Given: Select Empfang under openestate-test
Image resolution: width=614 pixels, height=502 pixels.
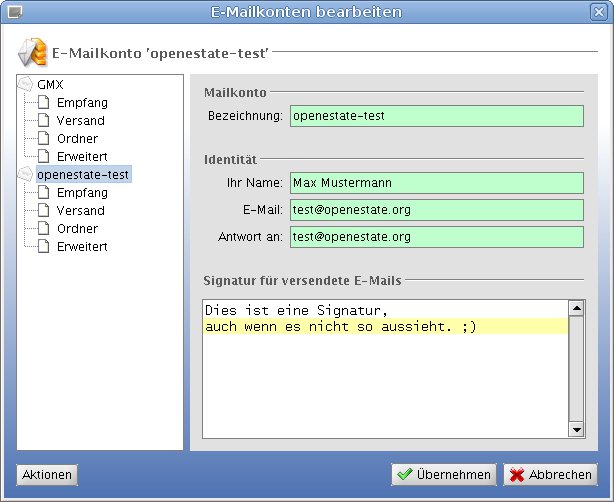Looking at the screenshot, I should pyautogui.click(x=82, y=193).
